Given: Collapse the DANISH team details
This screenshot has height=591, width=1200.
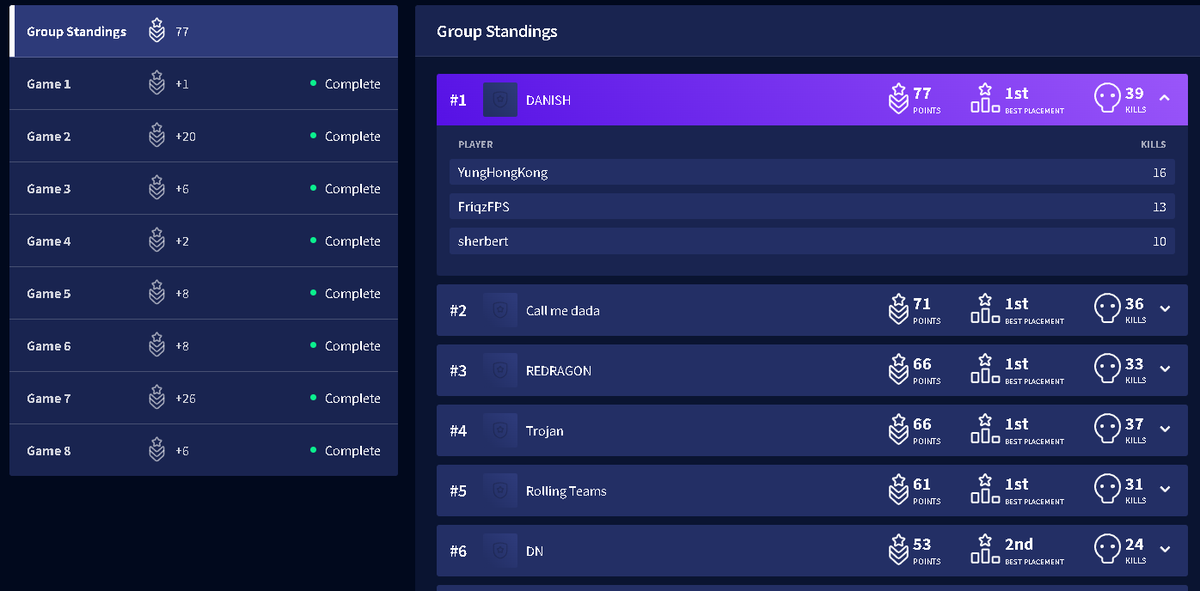Looking at the screenshot, I should 1164,98.
